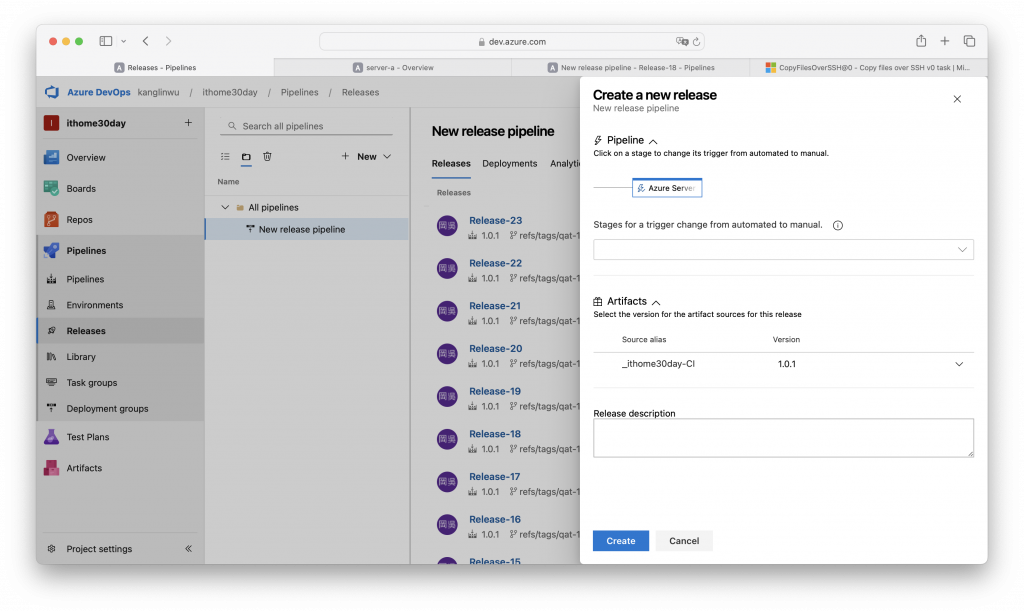Go back with Safari back arrow
The image size is (1024, 612).
point(146,41)
